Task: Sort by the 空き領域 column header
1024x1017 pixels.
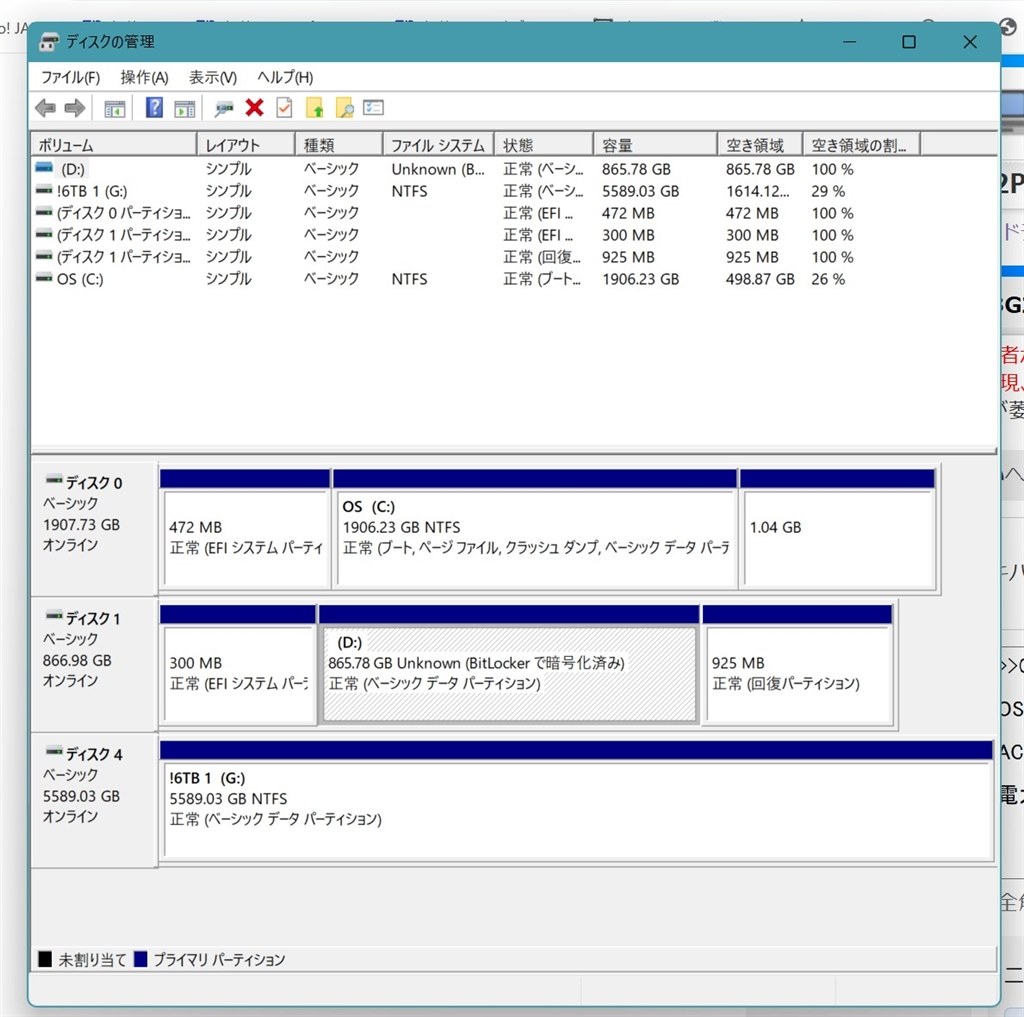Action: tap(760, 145)
